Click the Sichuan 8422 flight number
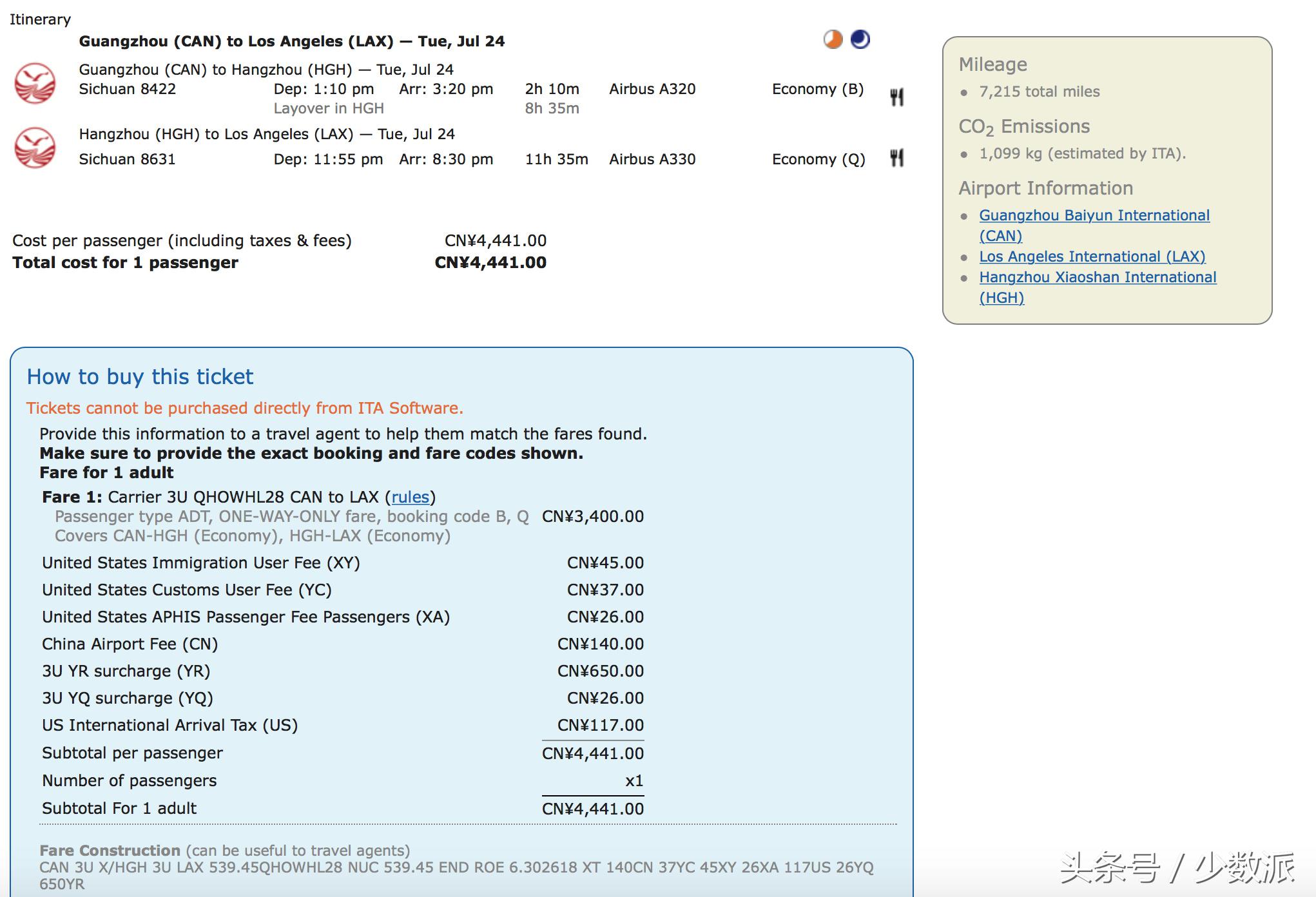This screenshot has width=1316, height=897. [127, 89]
